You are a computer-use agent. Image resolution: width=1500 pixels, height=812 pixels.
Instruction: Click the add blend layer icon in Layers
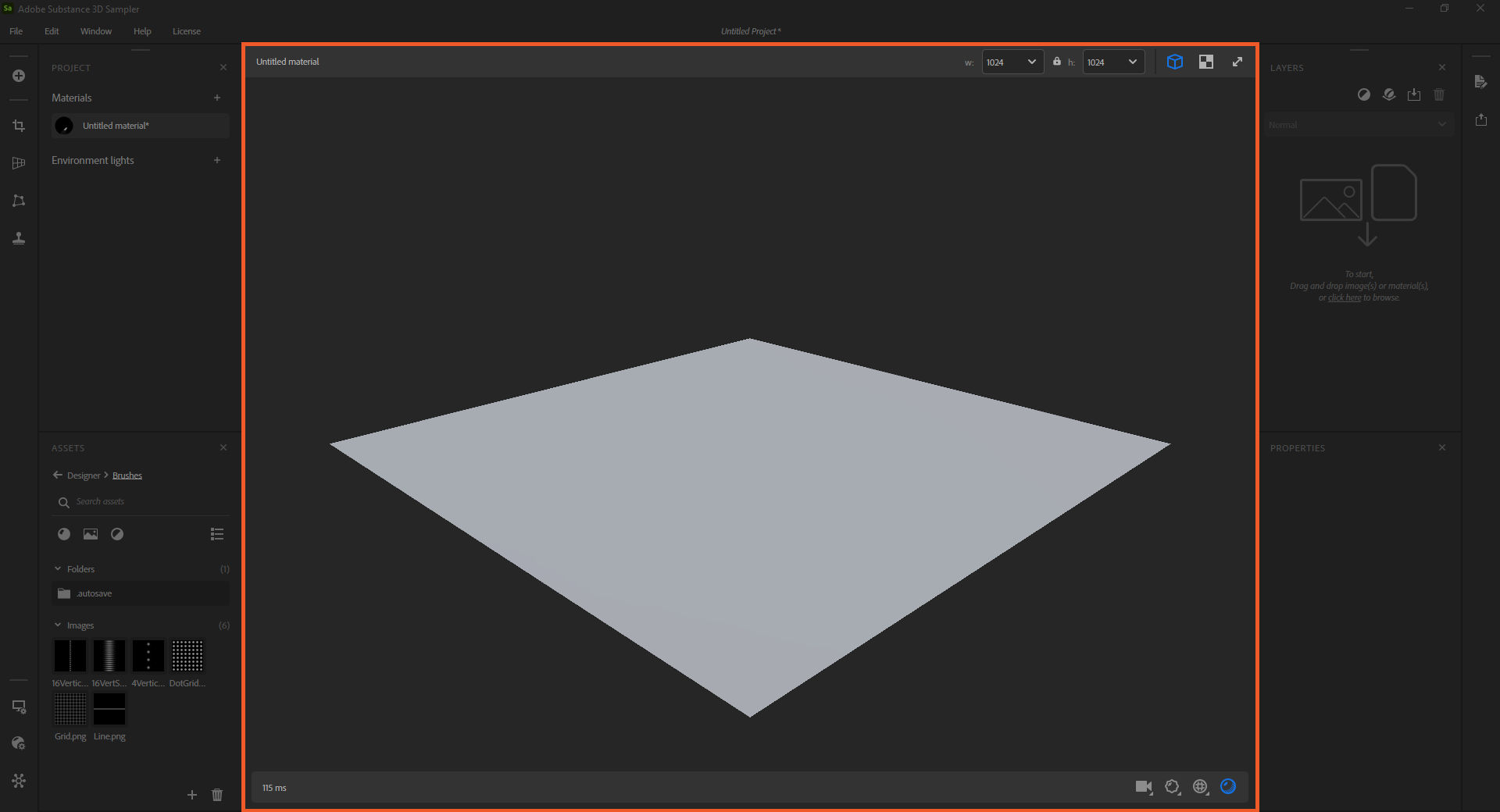click(x=1389, y=94)
